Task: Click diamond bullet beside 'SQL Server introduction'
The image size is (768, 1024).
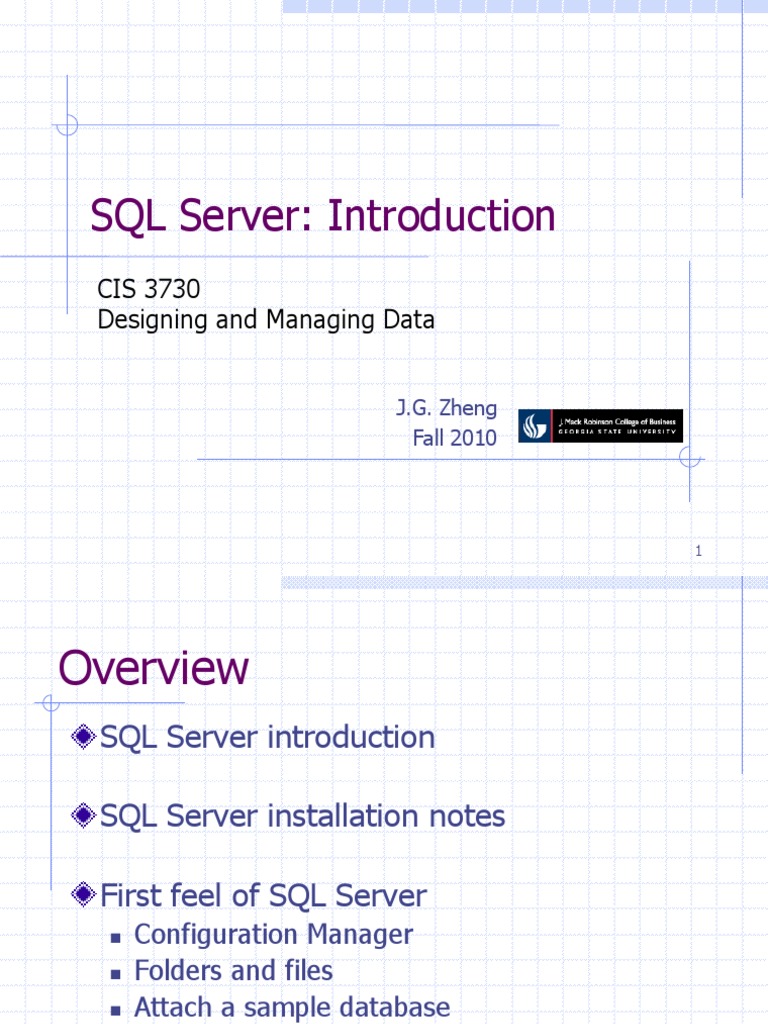Action: [84, 737]
